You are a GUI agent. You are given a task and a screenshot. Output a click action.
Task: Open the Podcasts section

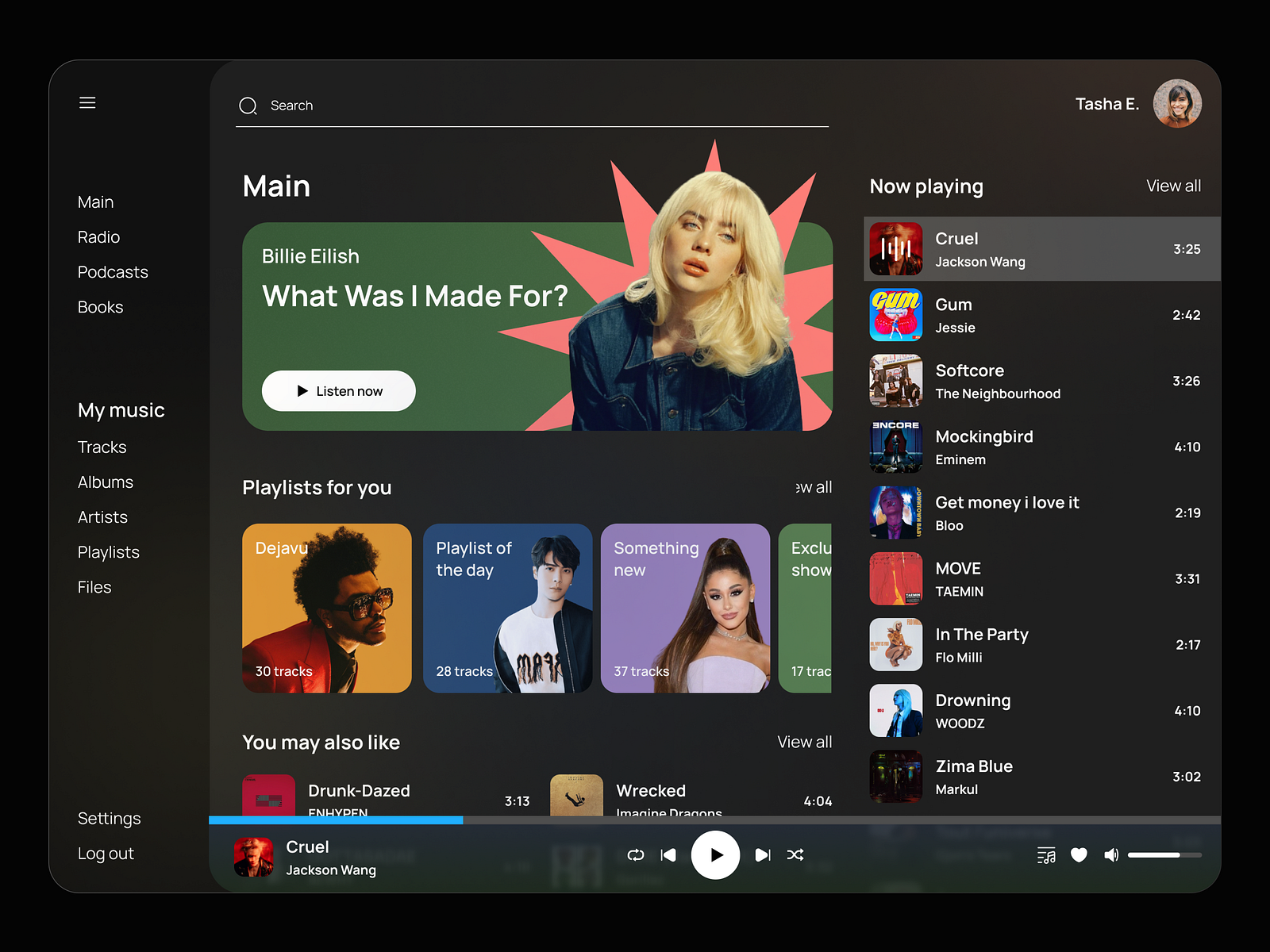(113, 271)
